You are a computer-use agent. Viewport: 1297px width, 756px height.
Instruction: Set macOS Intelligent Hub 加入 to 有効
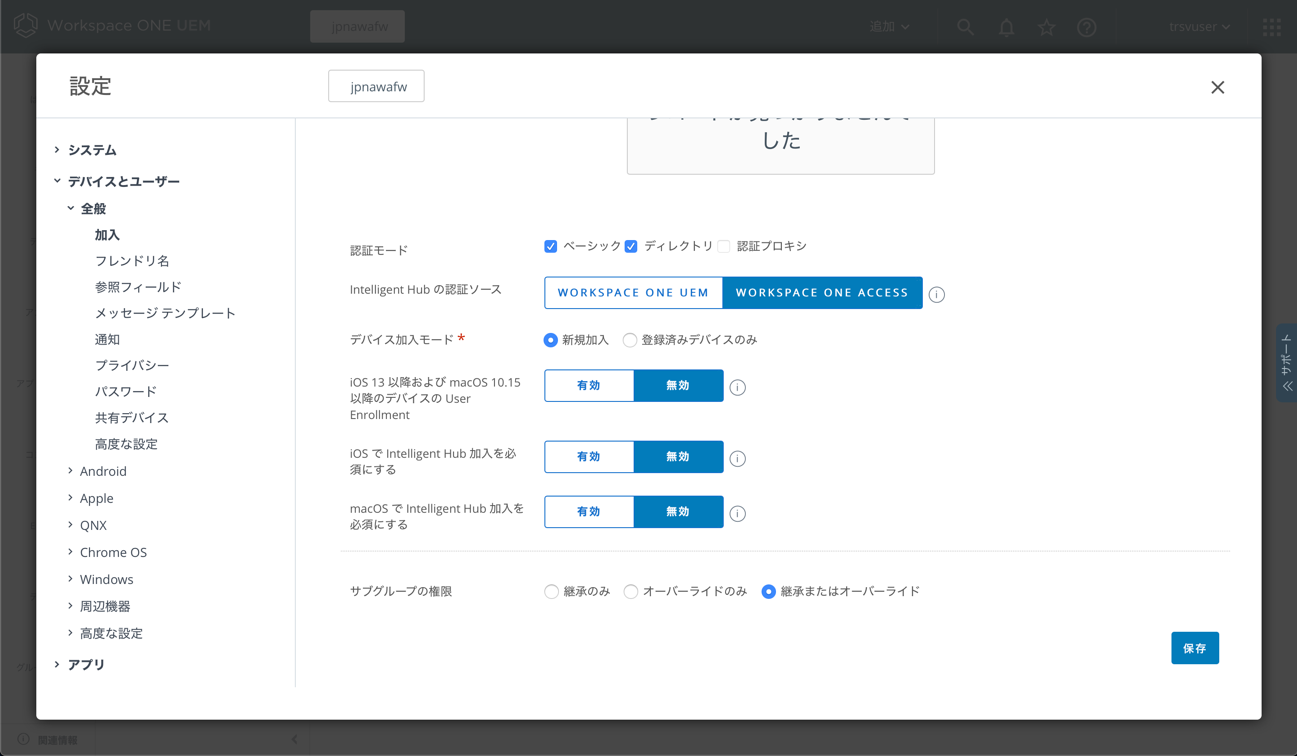[589, 512]
